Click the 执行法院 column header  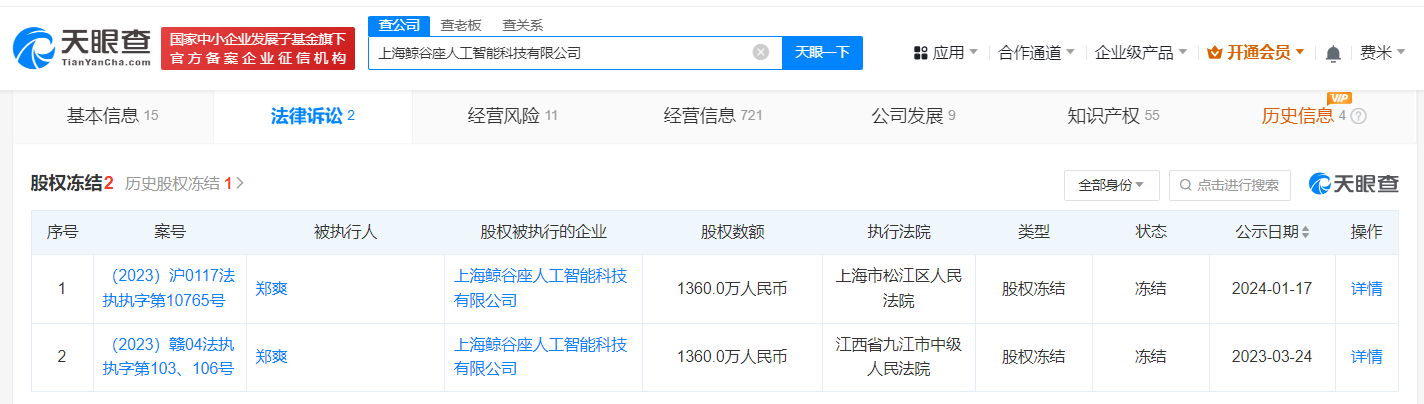tap(899, 232)
